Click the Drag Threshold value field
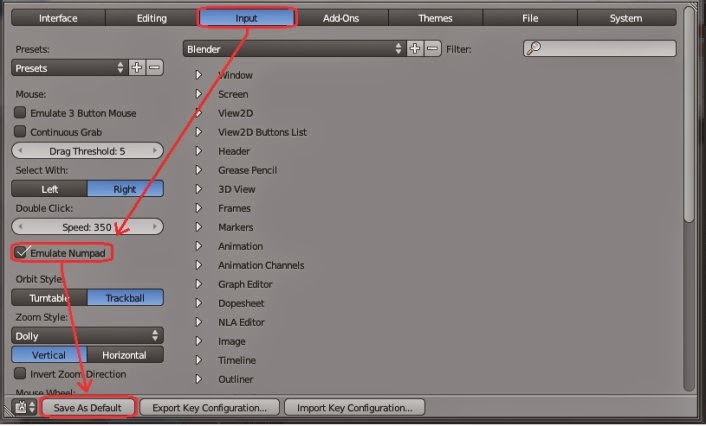 pos(87,151)
